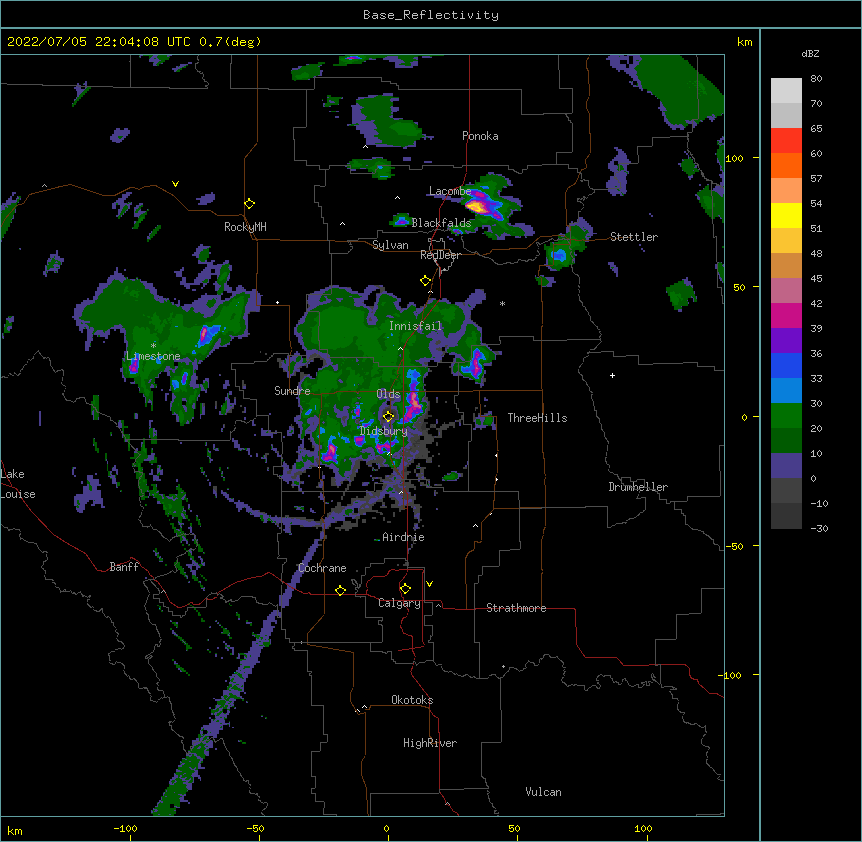Select the Limestone label
Screen dimensions: 862x842
click(153, 356)
